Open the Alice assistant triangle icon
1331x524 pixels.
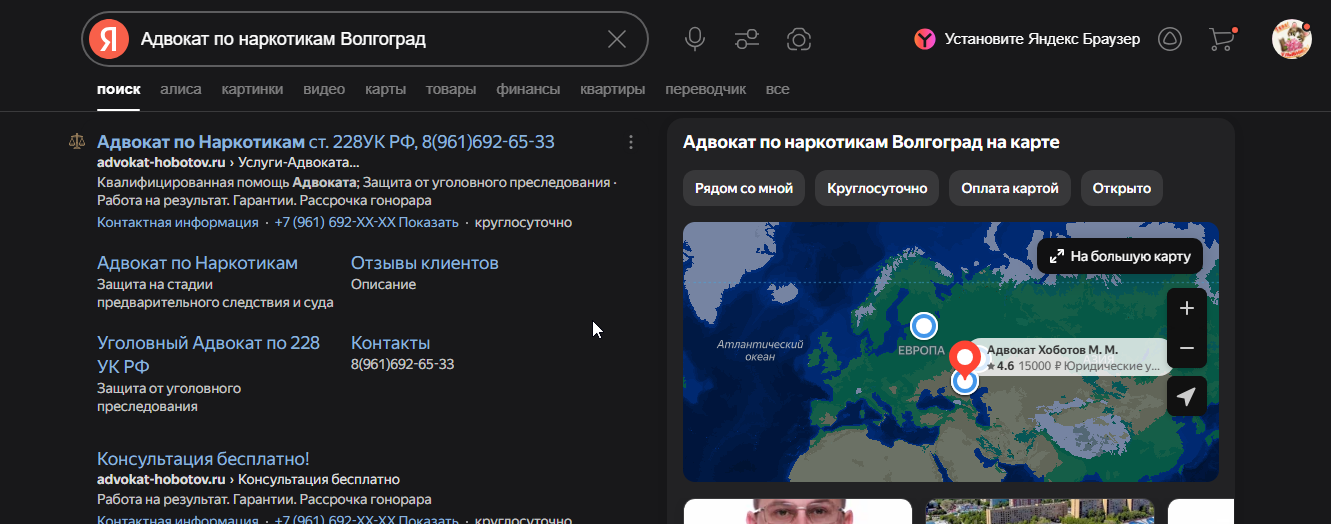[1169, 39]
